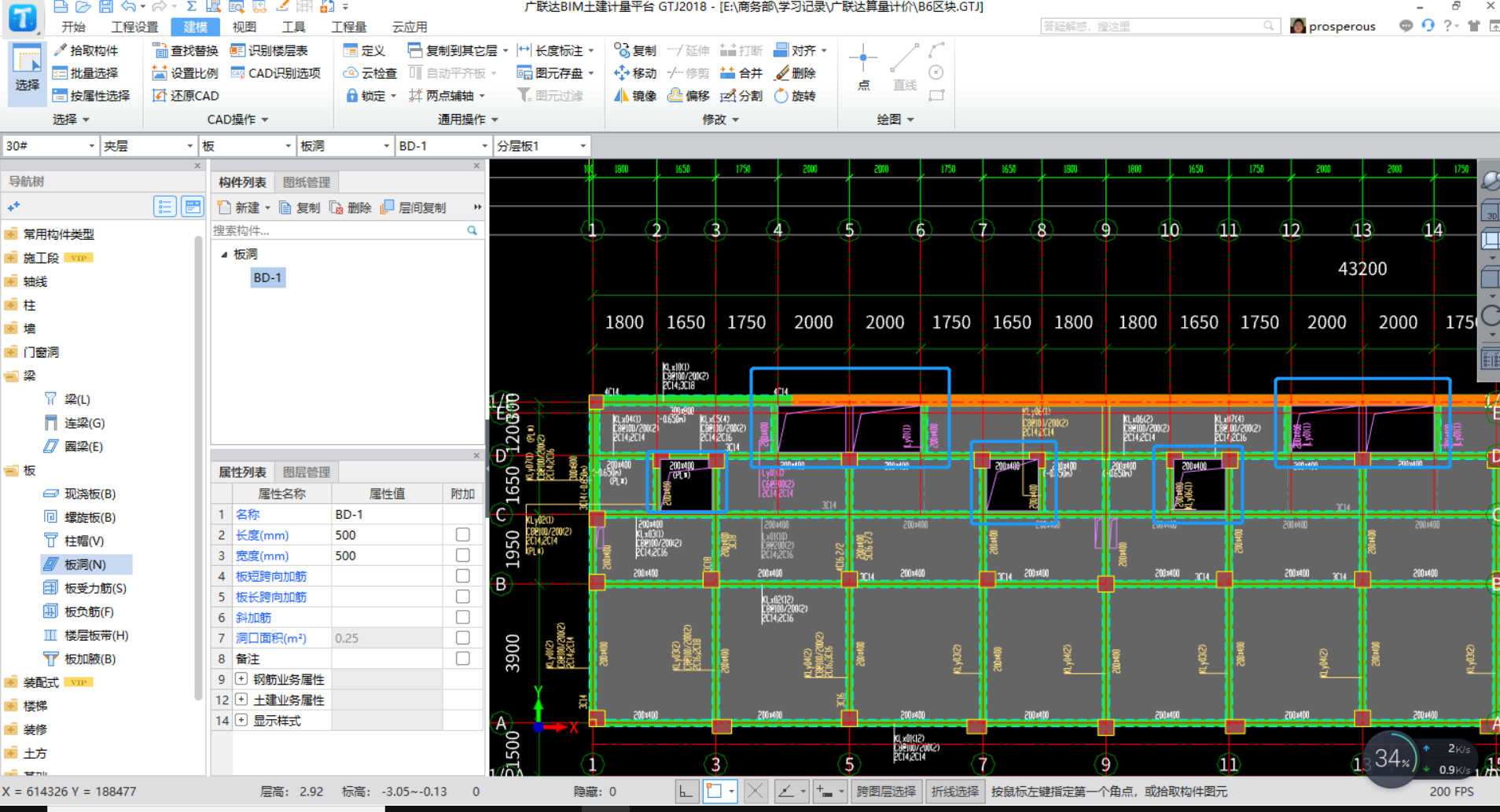Viewport: 1500px width, 812px height.
Task: Expand 显示样式 row
Action: pyautogui.click(x=241, y=719)
